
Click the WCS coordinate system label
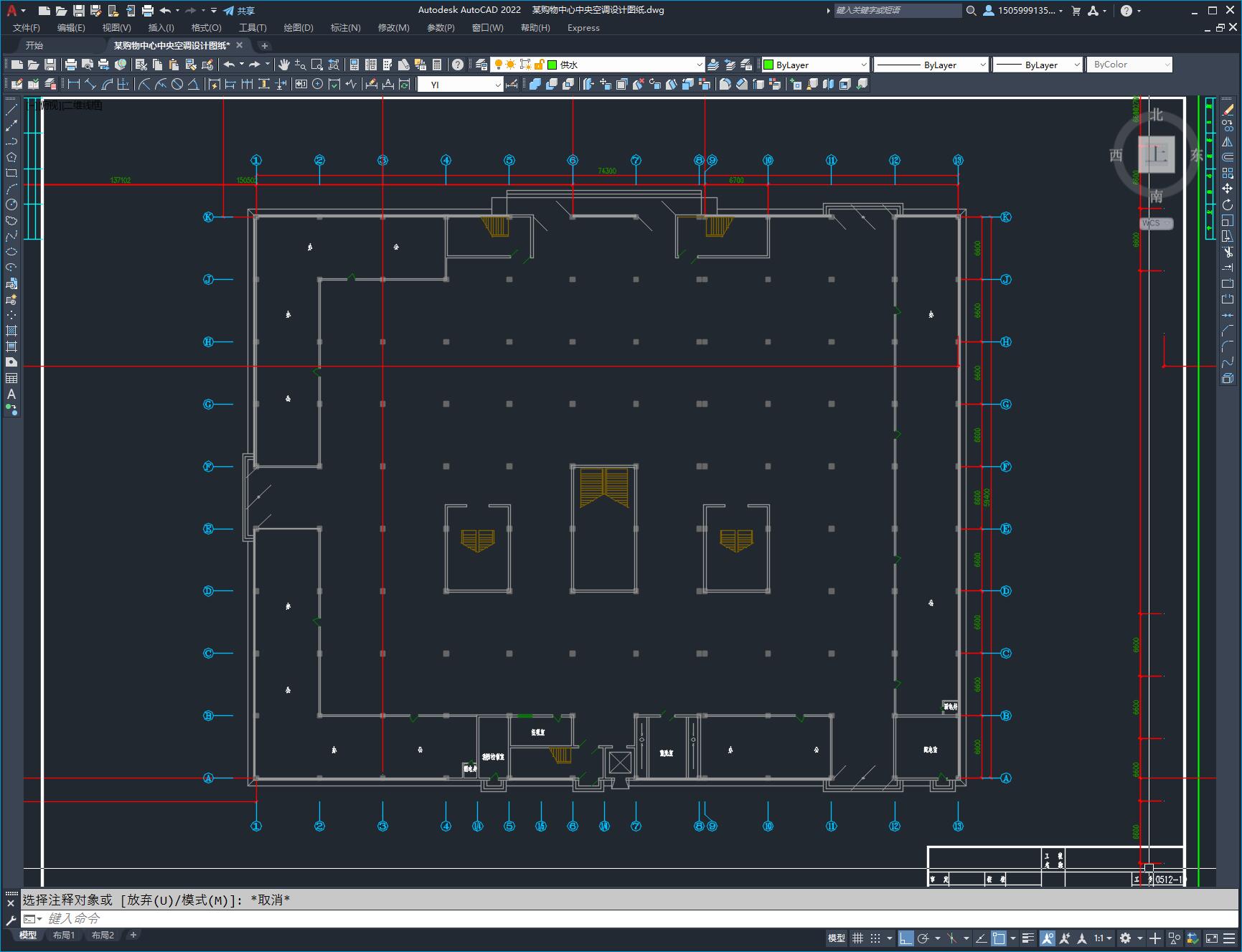pos(1156,223)
